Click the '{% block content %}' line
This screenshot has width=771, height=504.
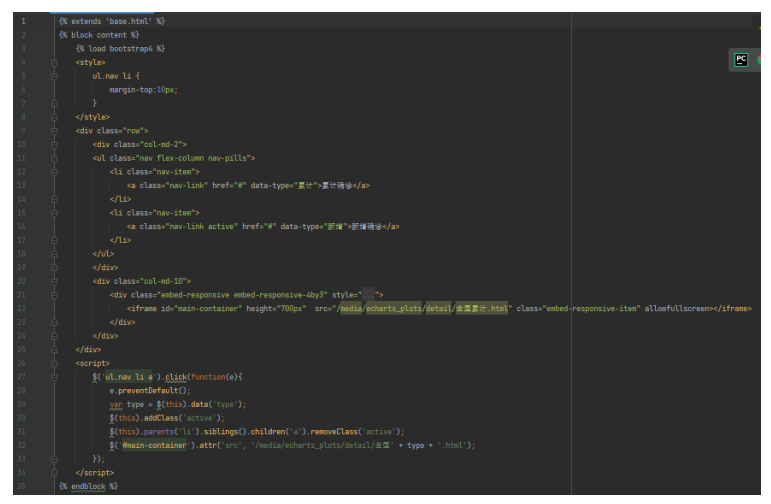pyautogui.click(x=99, y=35)
